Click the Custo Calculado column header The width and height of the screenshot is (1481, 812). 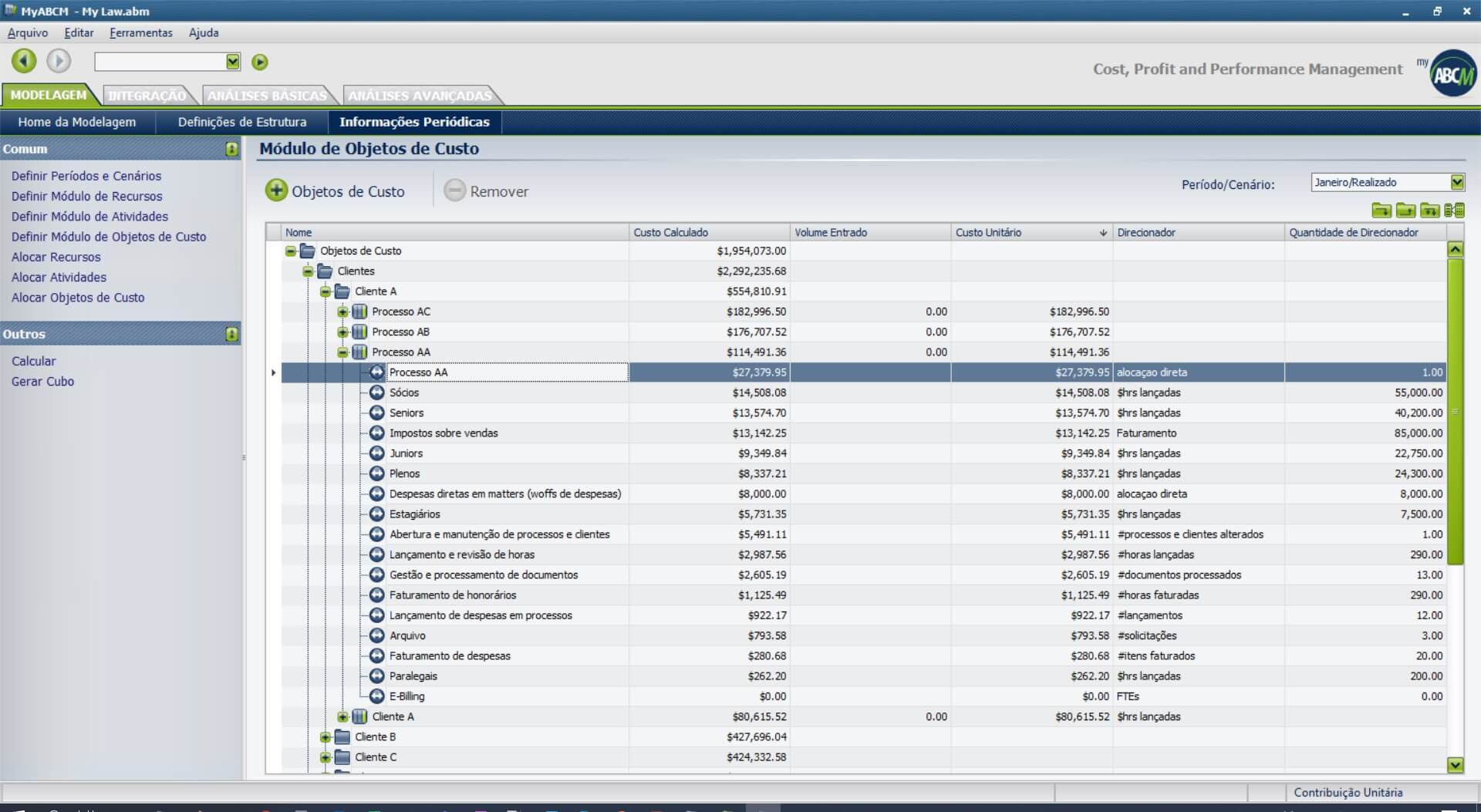point(710,232)
